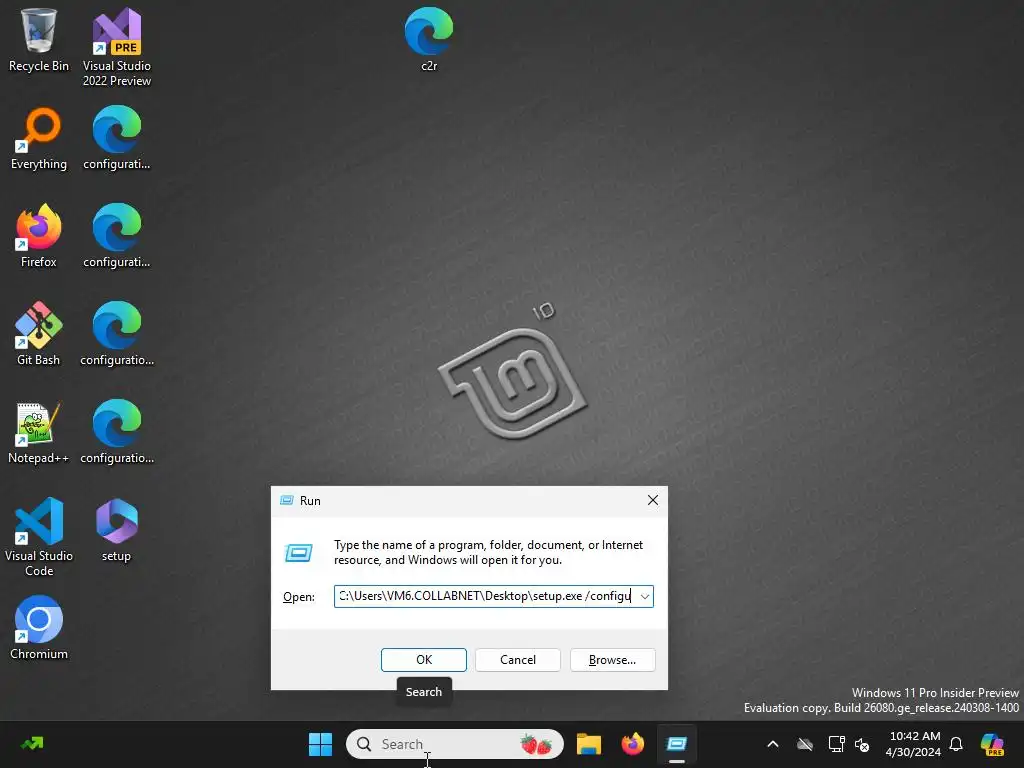Select the Notepad++ desktop shortcut
Viewport: 1024px width, 768px height.
[39, 432]
